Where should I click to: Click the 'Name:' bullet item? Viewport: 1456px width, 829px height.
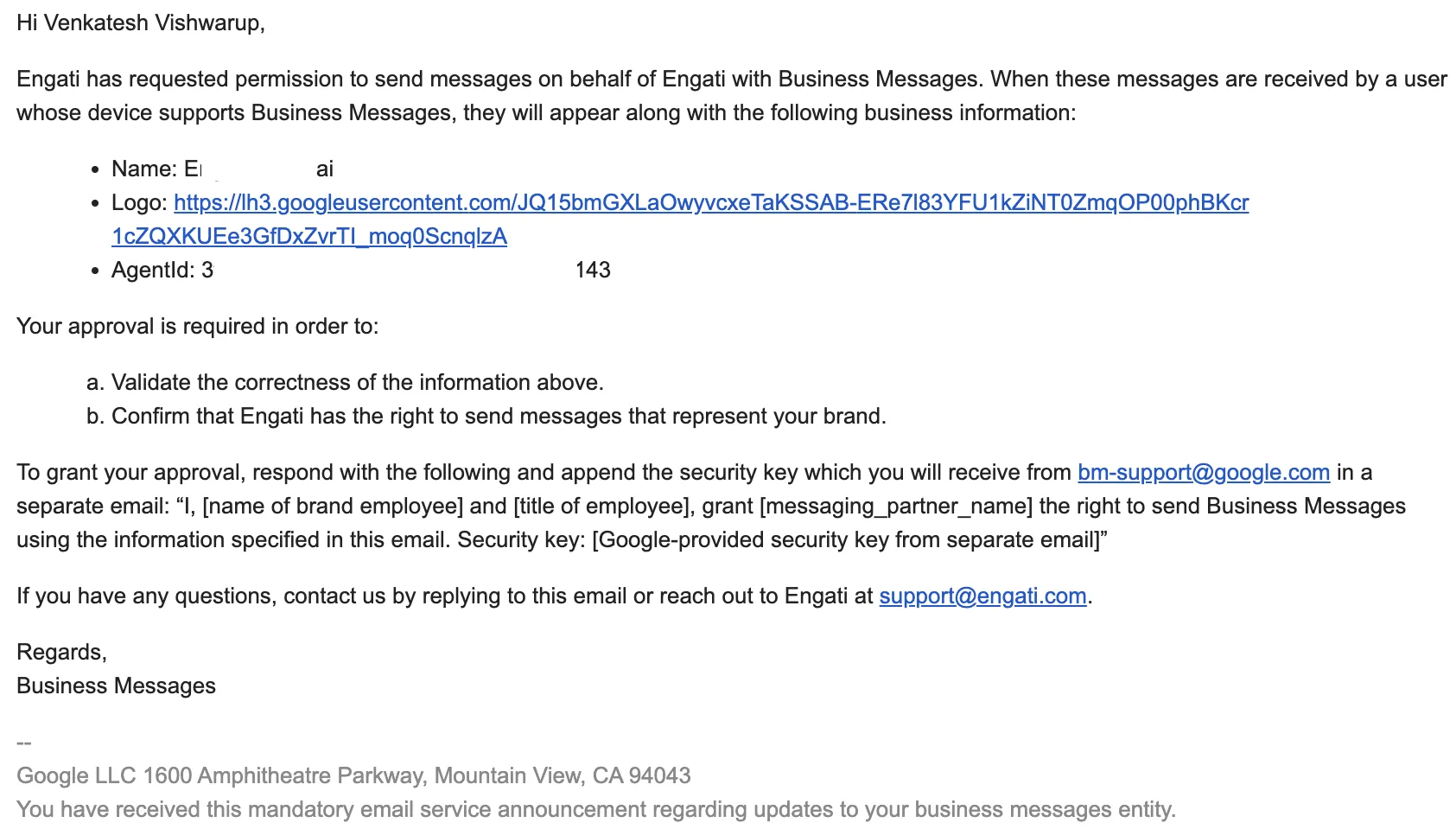coord(223,169)
